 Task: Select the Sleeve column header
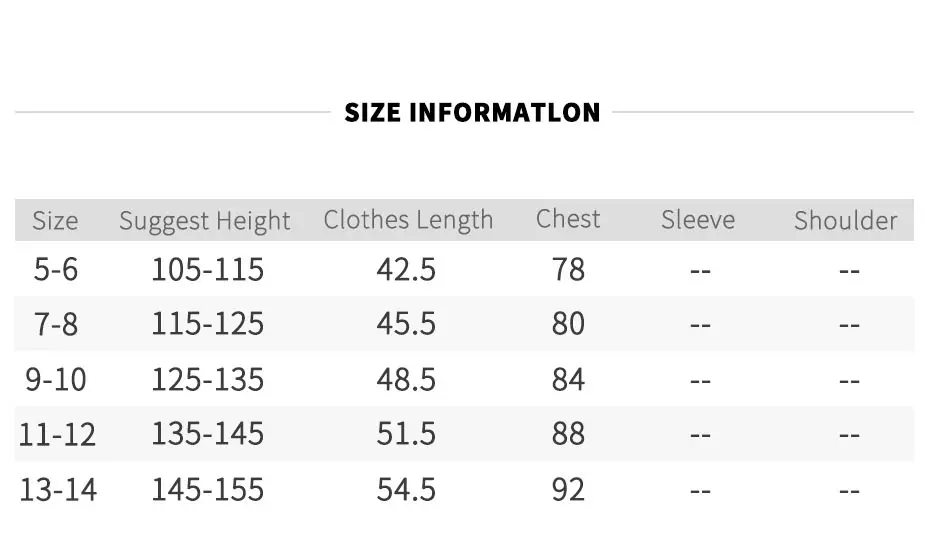[x=698, y=220]
